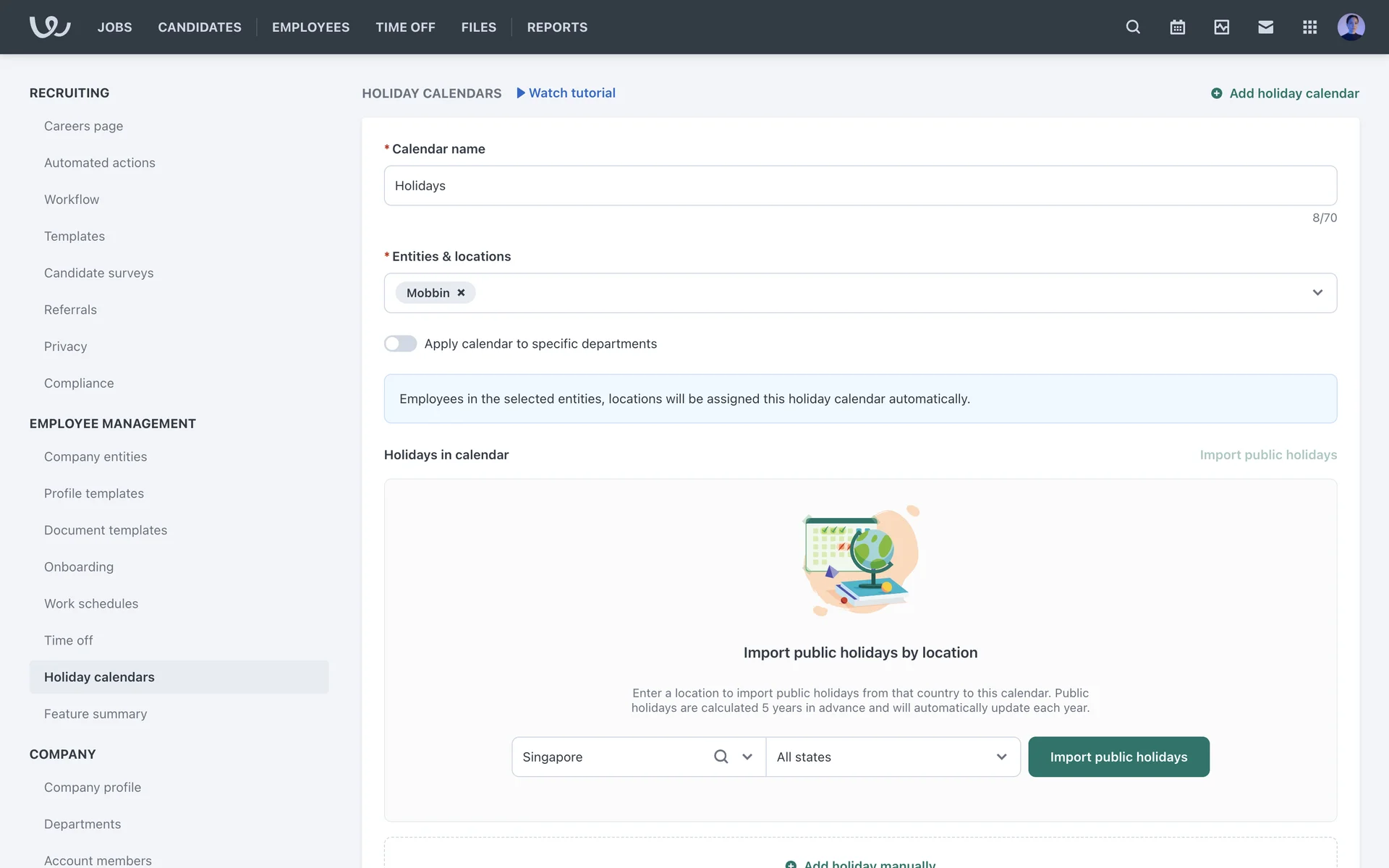Screen dimensions: 1389x868
Task: Open the reports chart icon in header
Action: [1221, 27]
